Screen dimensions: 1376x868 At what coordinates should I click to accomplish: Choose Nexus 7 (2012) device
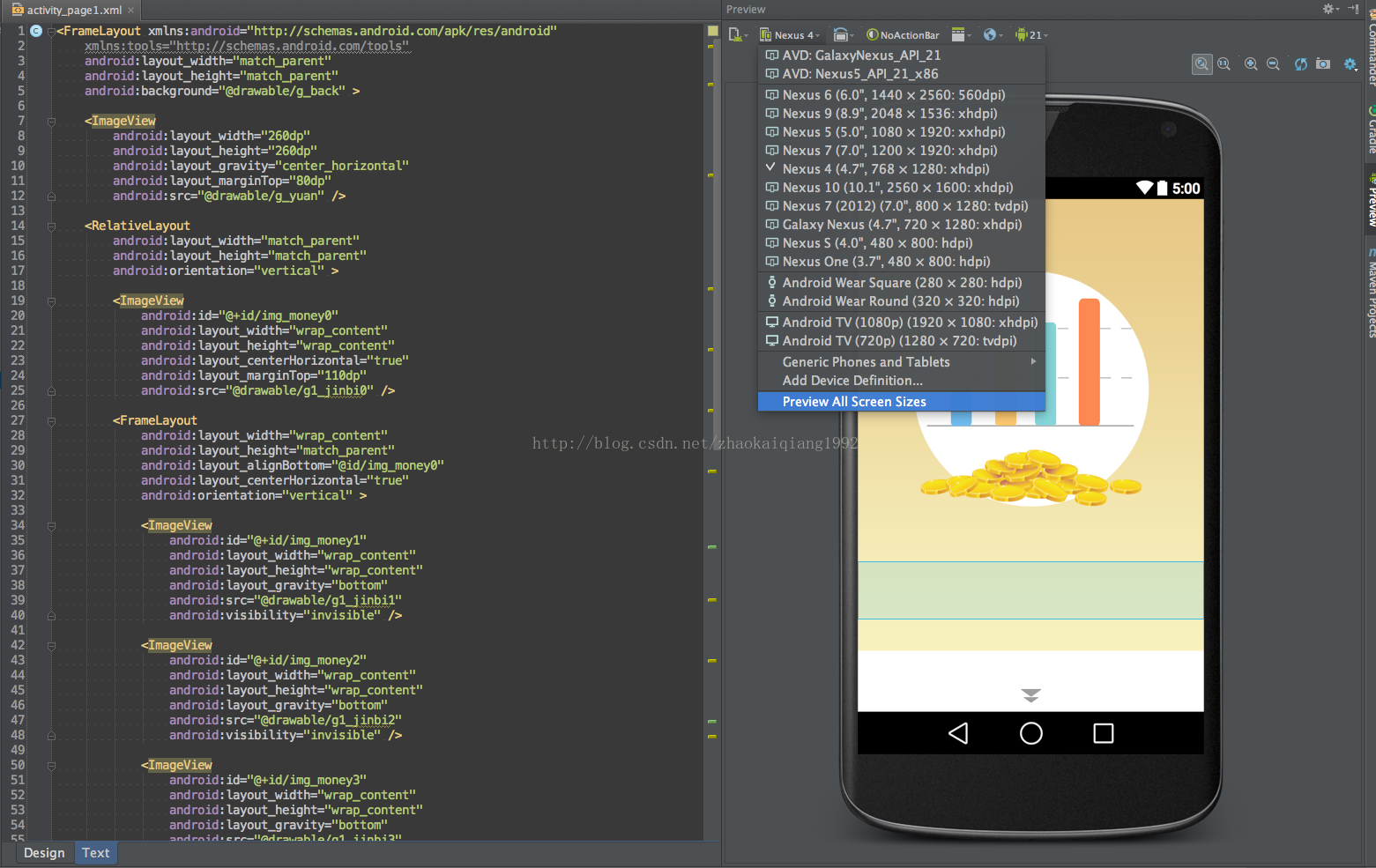pos(901,206)
